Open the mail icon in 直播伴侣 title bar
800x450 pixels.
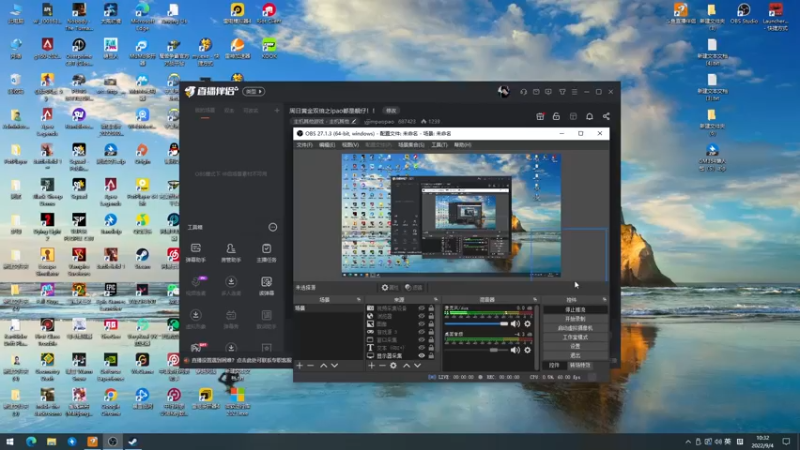[x=536, y=92]
